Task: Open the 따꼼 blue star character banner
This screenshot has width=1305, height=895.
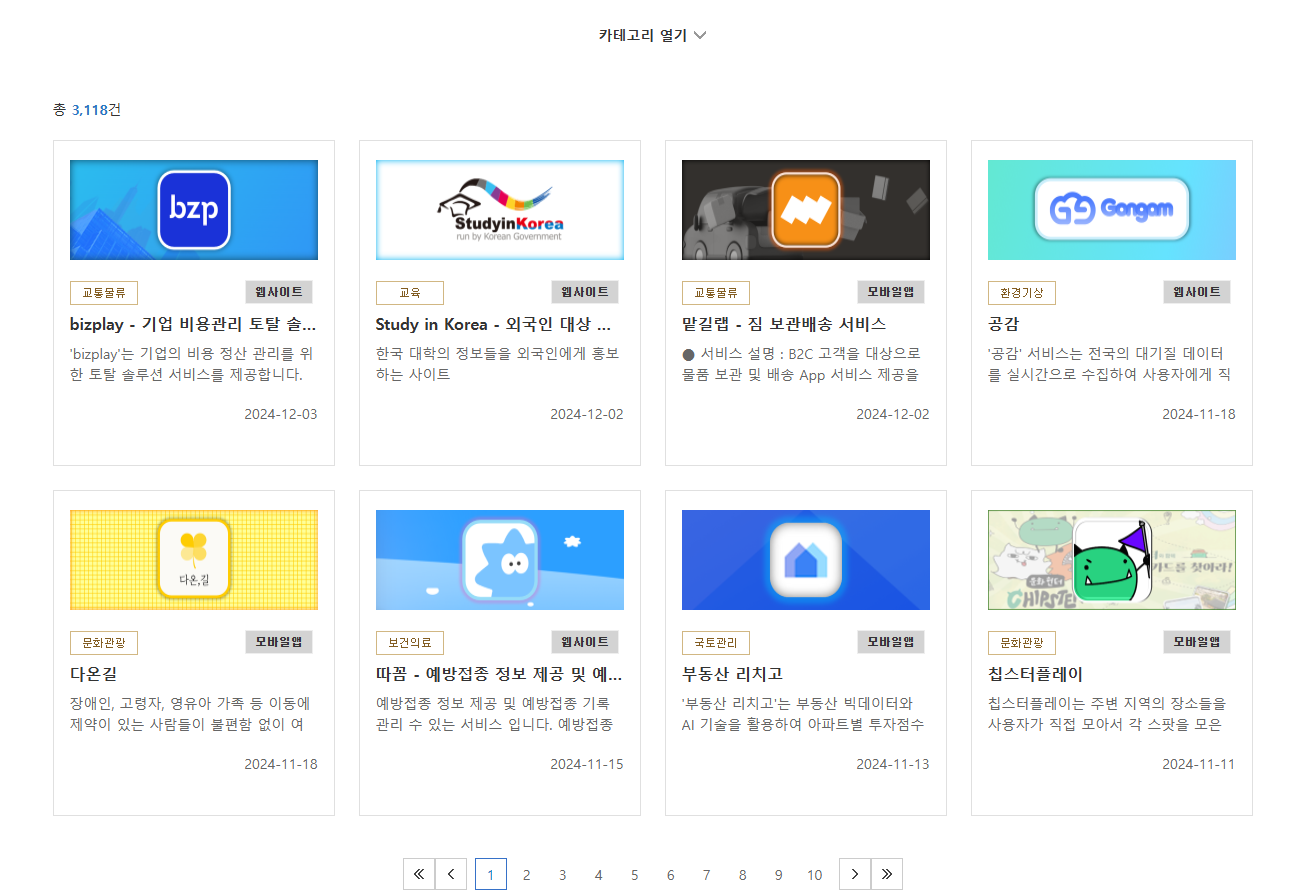Action: tap(500, 560)
